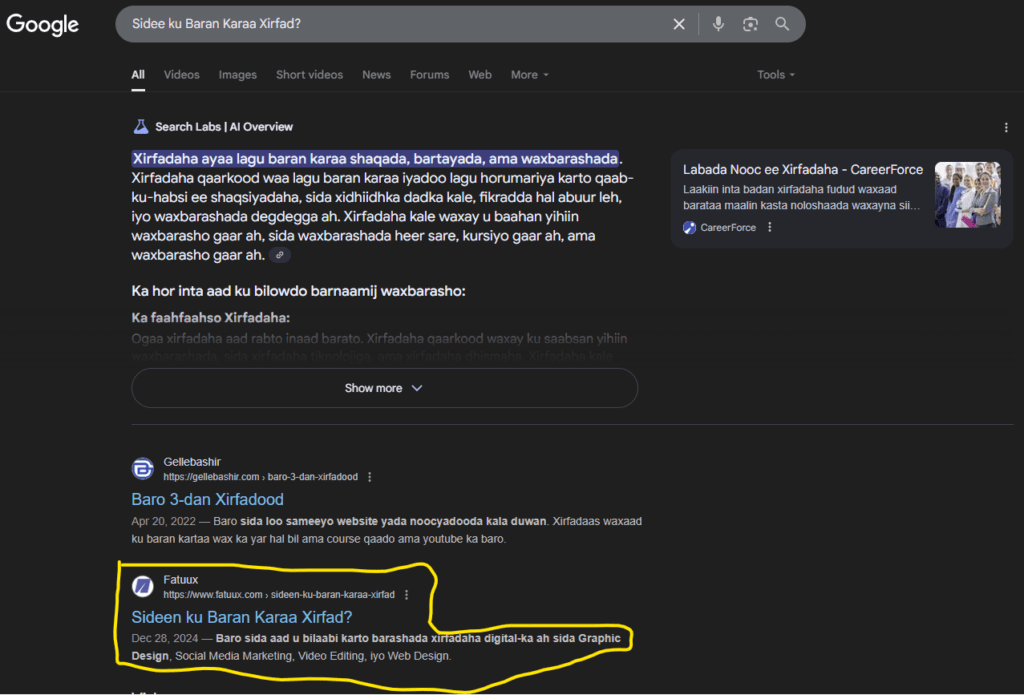
Task: Expand the More search filters dropdown
Action: click(530, 74)
